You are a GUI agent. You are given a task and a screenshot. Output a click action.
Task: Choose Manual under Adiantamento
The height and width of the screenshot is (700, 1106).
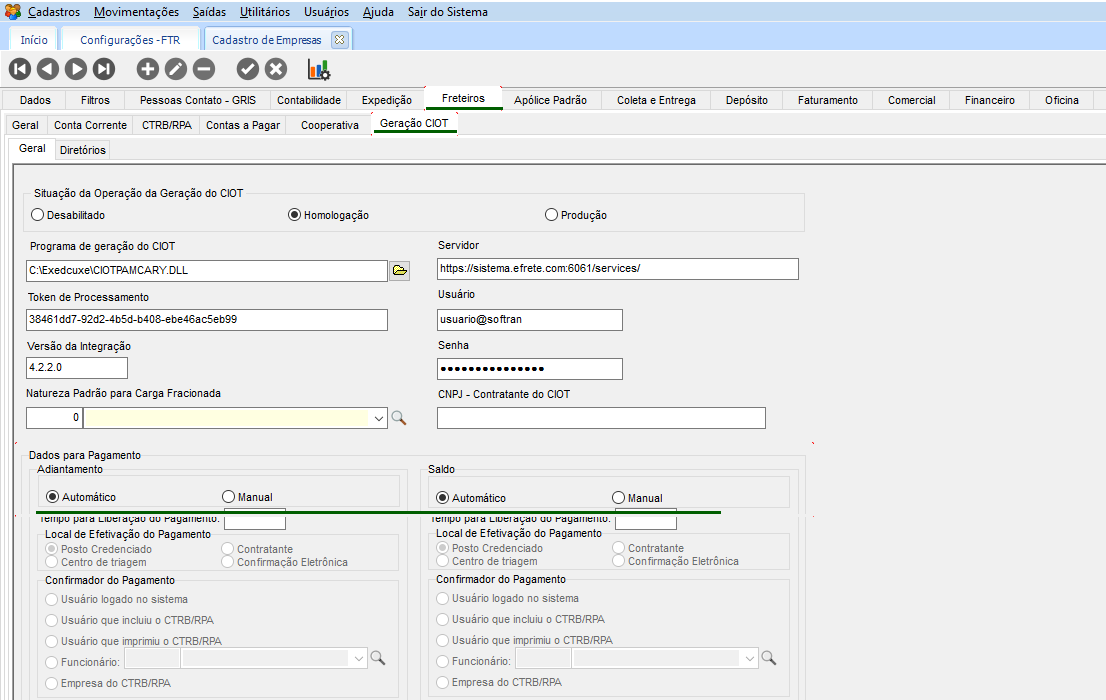[228, 497]
